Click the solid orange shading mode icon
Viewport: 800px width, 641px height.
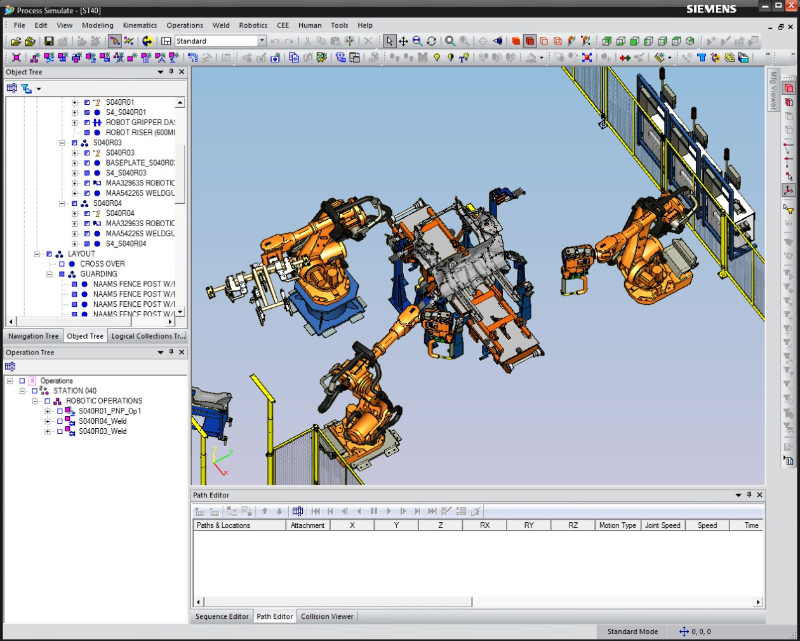516,41
